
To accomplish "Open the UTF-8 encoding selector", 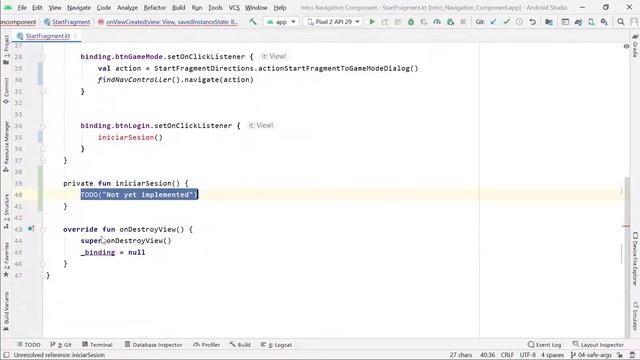I will tap(527, 355).
